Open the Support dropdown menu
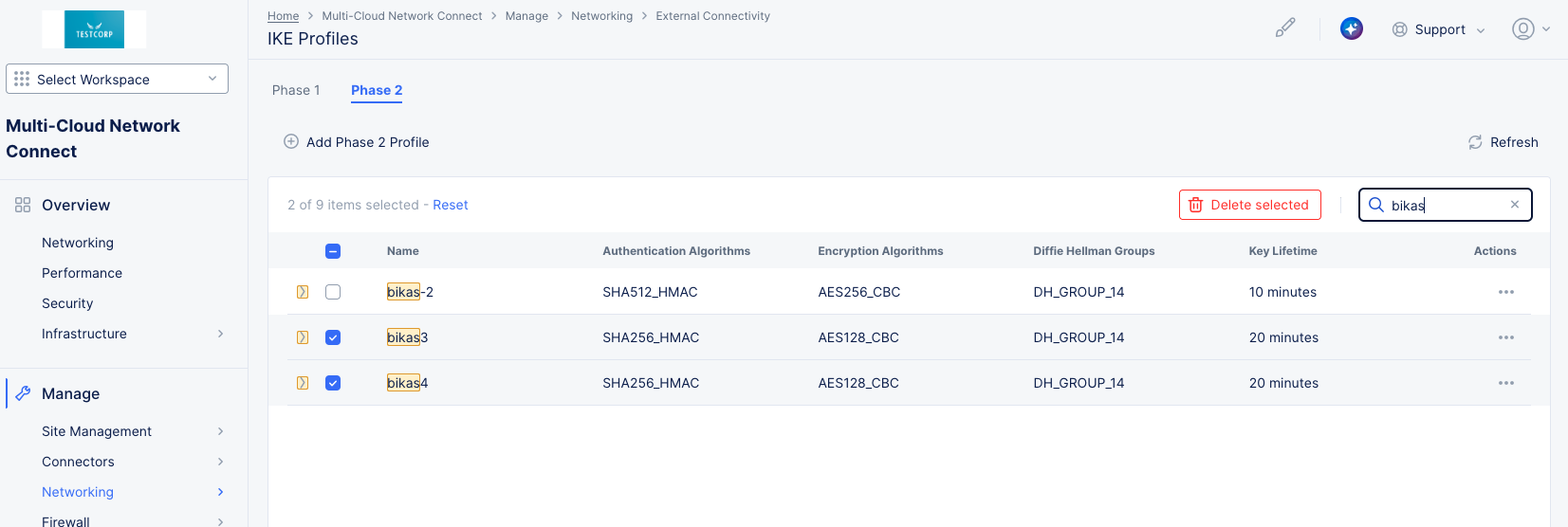Screen dimensions: 1568x527 coord(1438,29)
